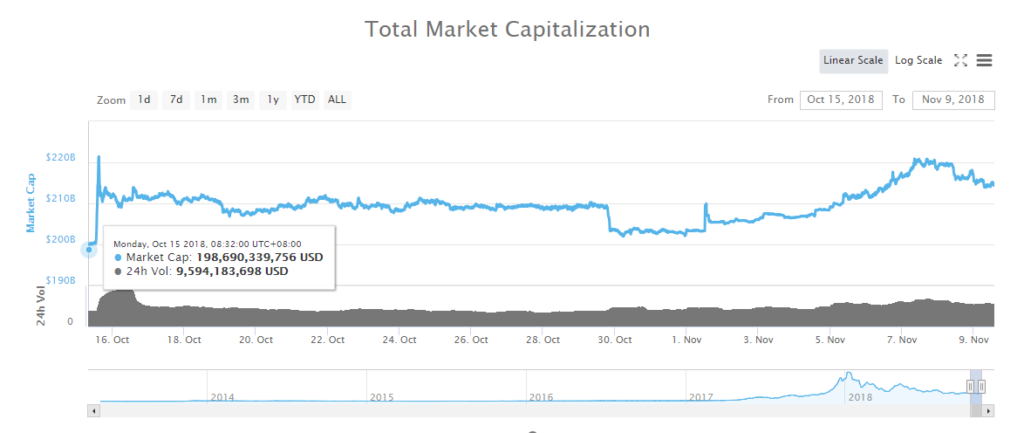Open the chart hamburger context menu
Viewport: 1024px width, 433px height.
pos(984,60)
